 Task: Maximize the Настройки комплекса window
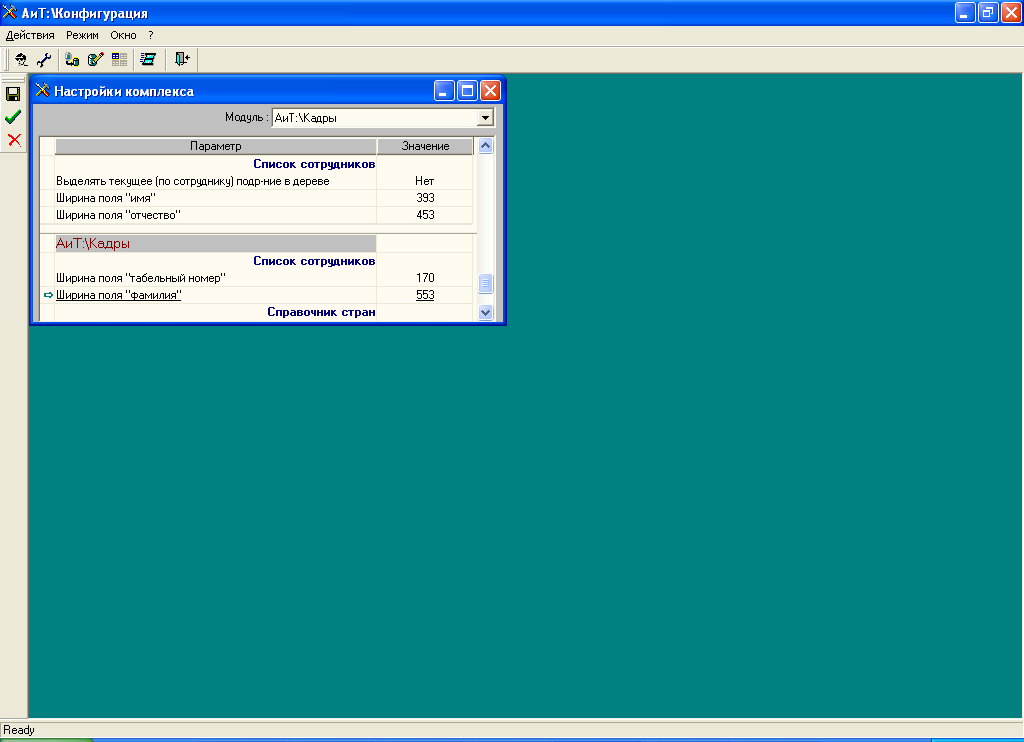[468, 91]
